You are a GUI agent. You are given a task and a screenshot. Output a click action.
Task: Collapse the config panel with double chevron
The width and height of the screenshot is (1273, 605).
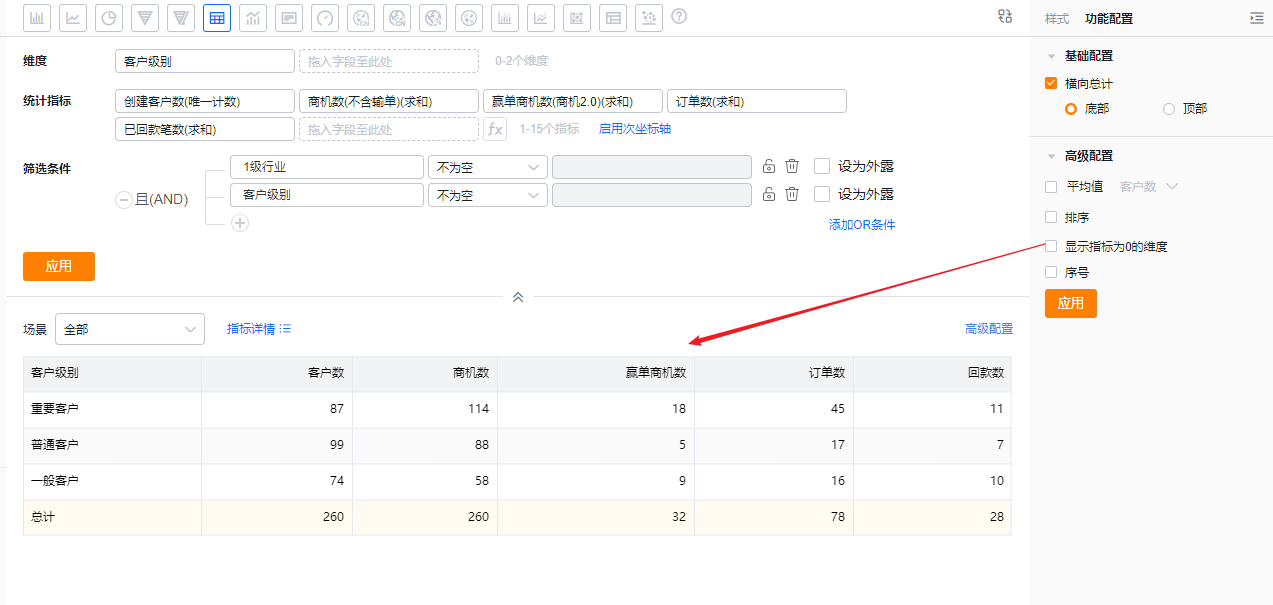pyautogui.click(x=518, y=297)
